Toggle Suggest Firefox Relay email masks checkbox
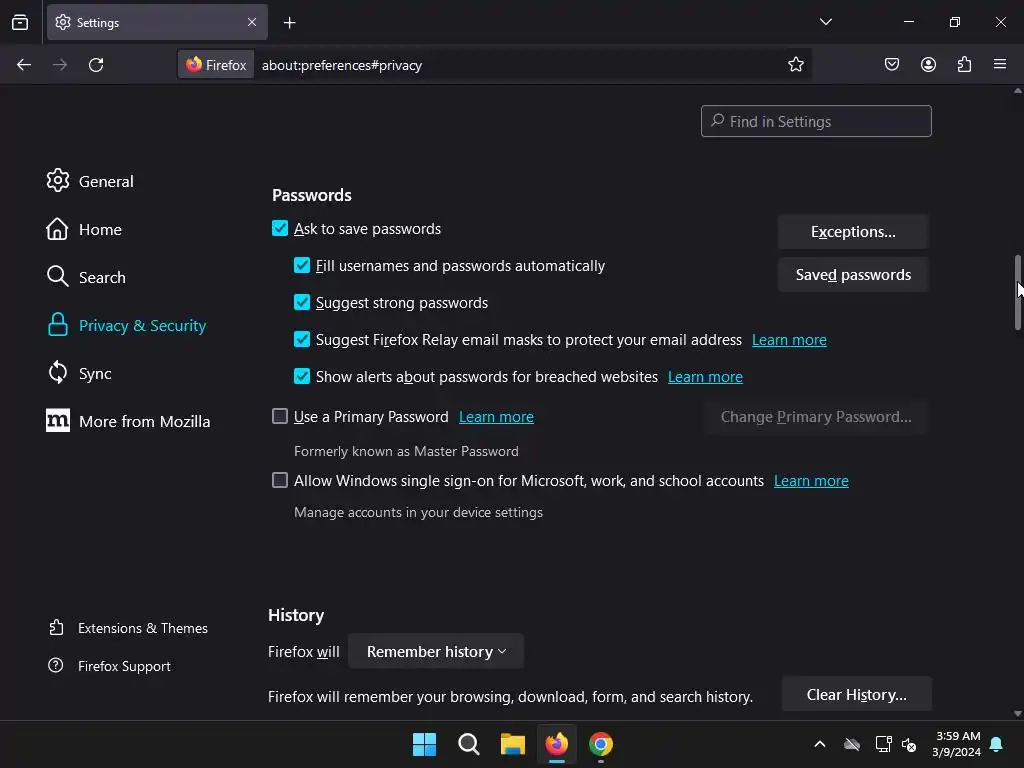This screenshot has height=768, width=1024. [302, 340]
